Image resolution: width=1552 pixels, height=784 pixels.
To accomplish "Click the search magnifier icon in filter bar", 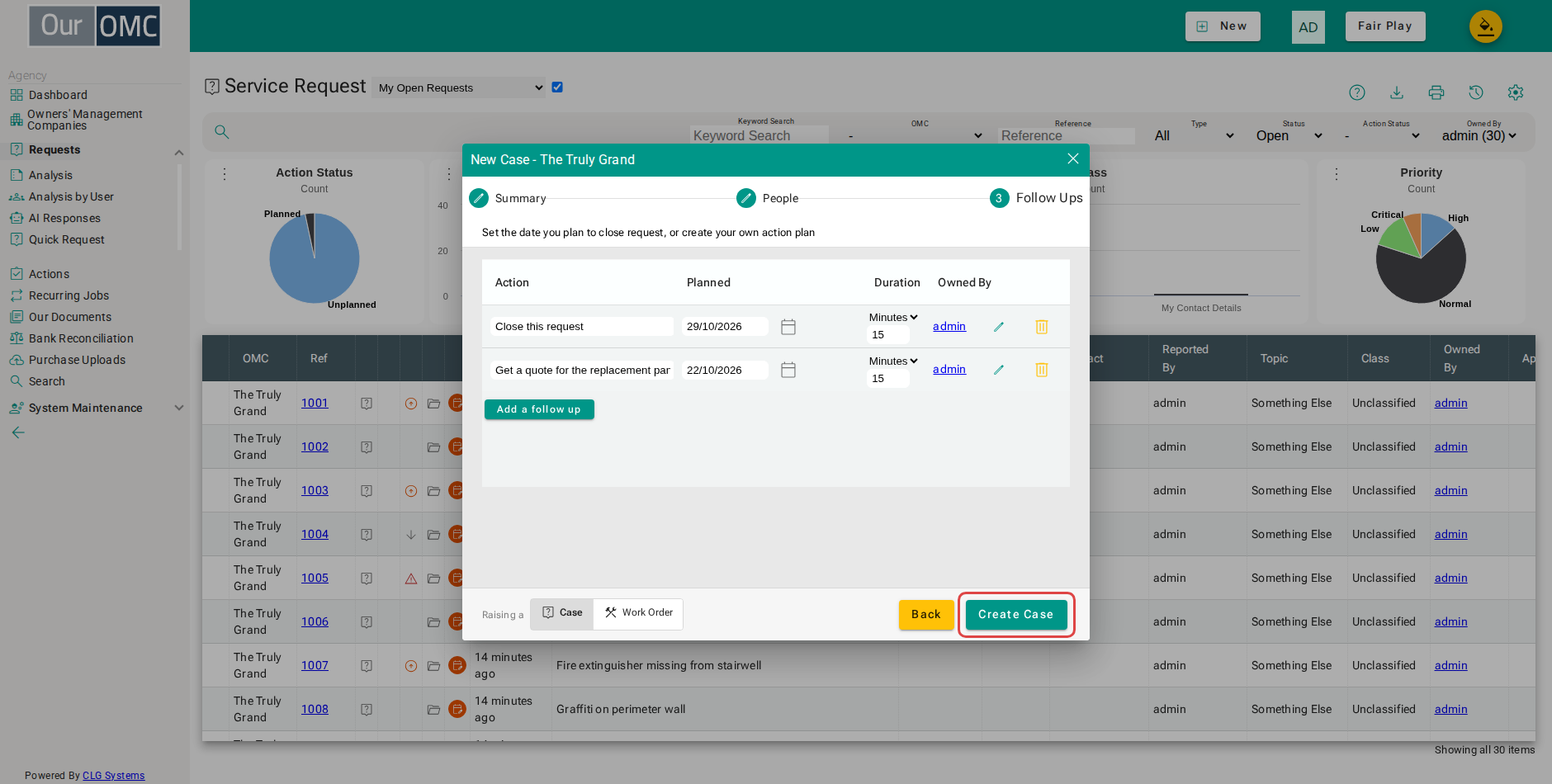I will [x=221, y=132].
